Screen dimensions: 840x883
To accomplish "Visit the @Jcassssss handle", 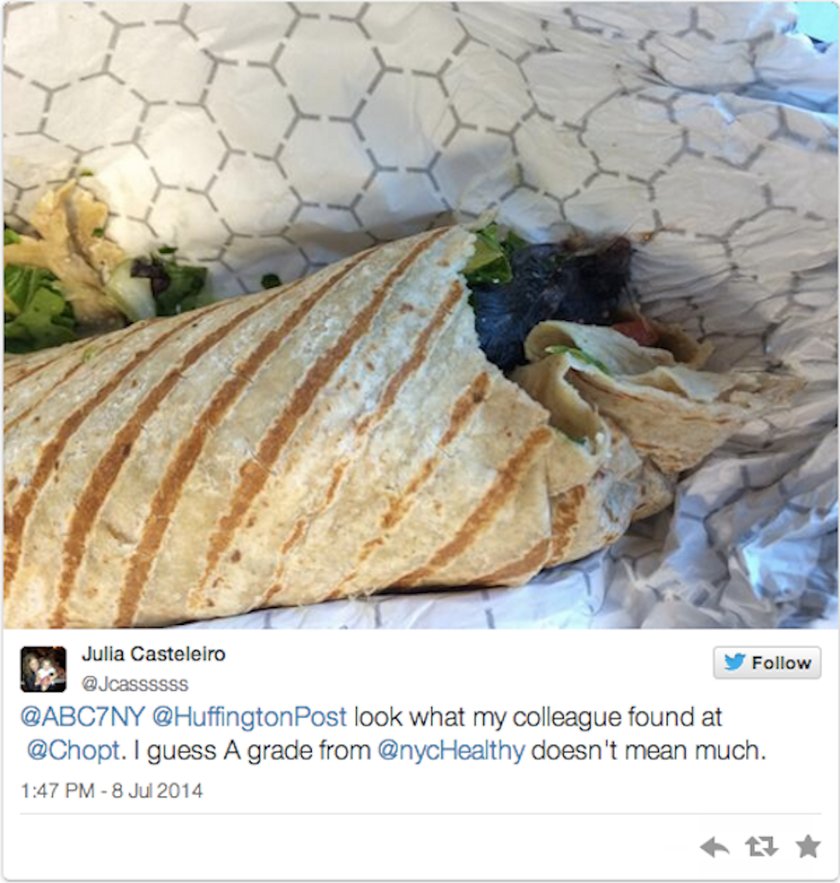I will tap(135, 684).
